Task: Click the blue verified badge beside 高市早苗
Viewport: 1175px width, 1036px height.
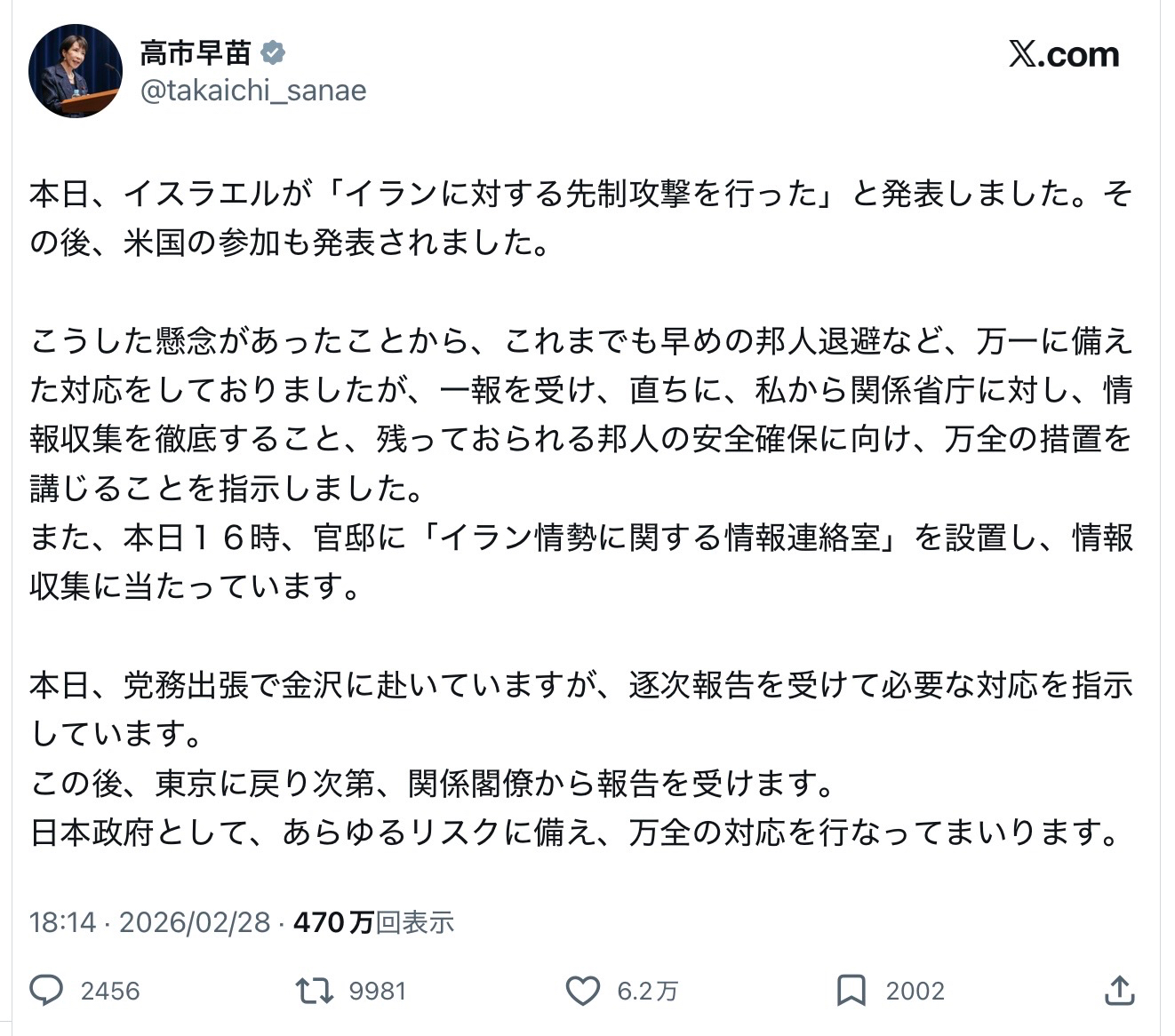Action: [x=273, y=53]
